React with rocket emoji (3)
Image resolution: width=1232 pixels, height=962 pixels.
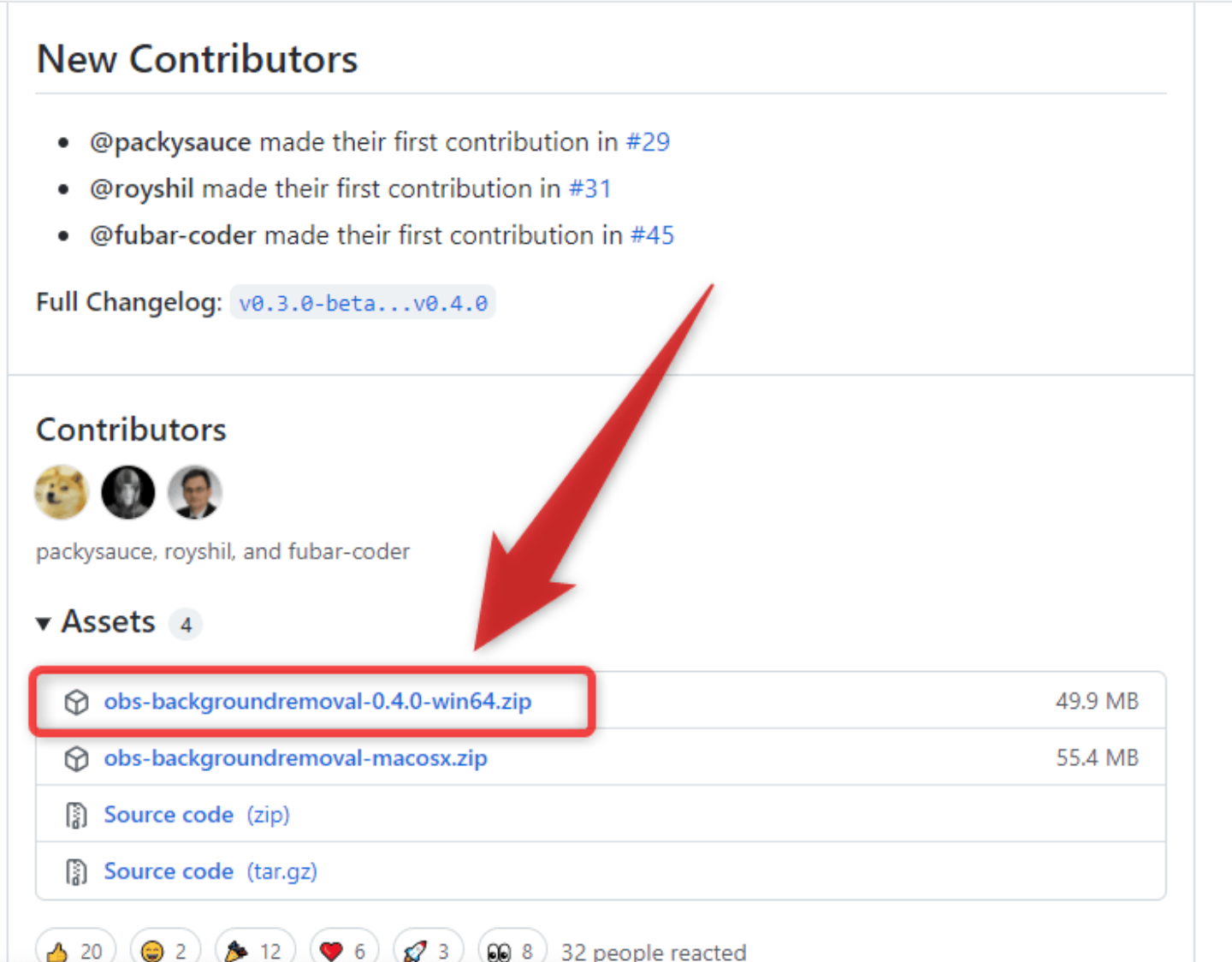tap(428, 950)
